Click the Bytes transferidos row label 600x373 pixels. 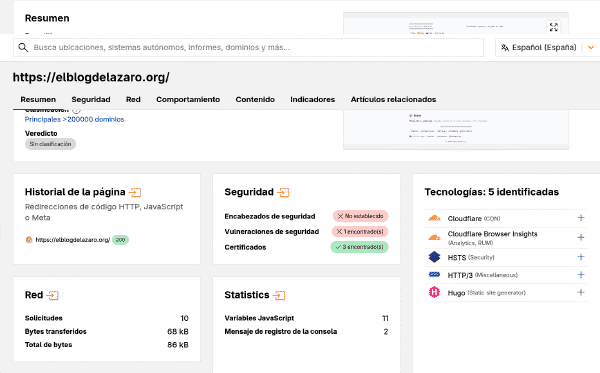pos(55,332)
